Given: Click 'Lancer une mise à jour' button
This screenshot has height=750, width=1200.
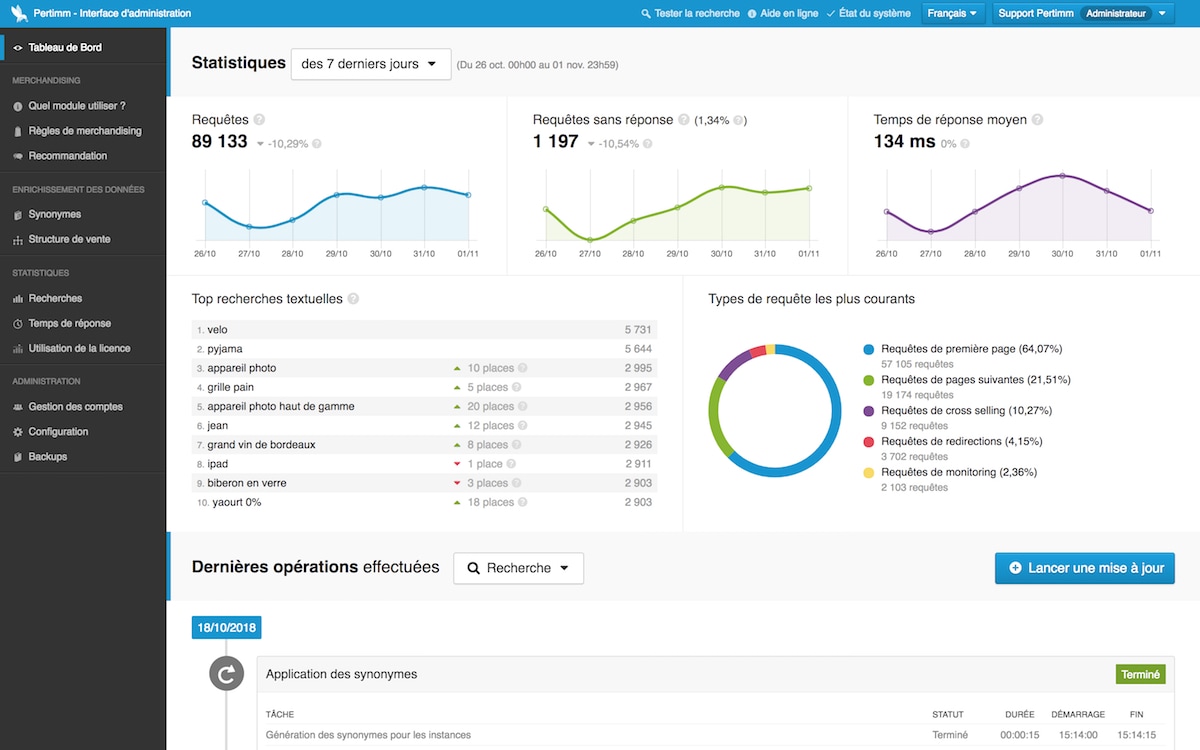Looking at the screenshot, I should 1084,568.
